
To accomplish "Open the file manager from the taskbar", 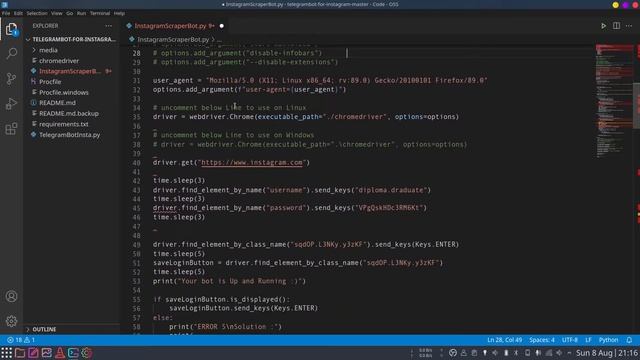I will point(20,353).
